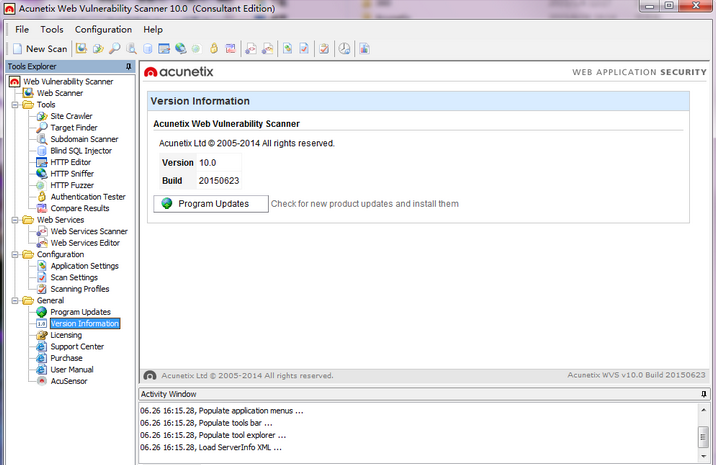Select Scanning Profiles tree item
The image size is (716, 465).
coord(79,289)
